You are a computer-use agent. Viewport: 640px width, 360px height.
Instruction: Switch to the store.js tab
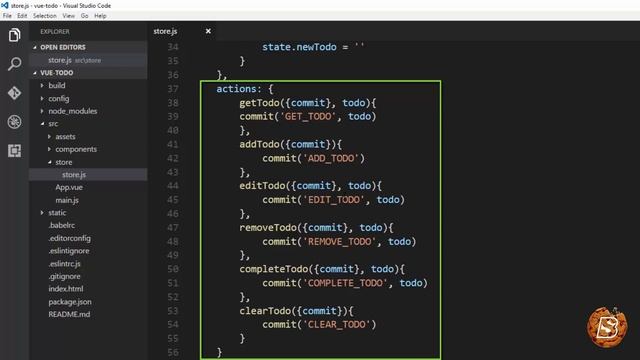coord(165,31)
